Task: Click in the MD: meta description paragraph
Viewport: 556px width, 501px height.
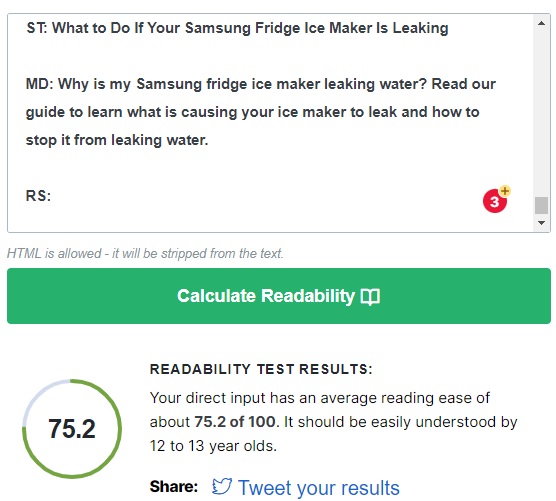Action: pyautogui.click(x=261, y=112)
